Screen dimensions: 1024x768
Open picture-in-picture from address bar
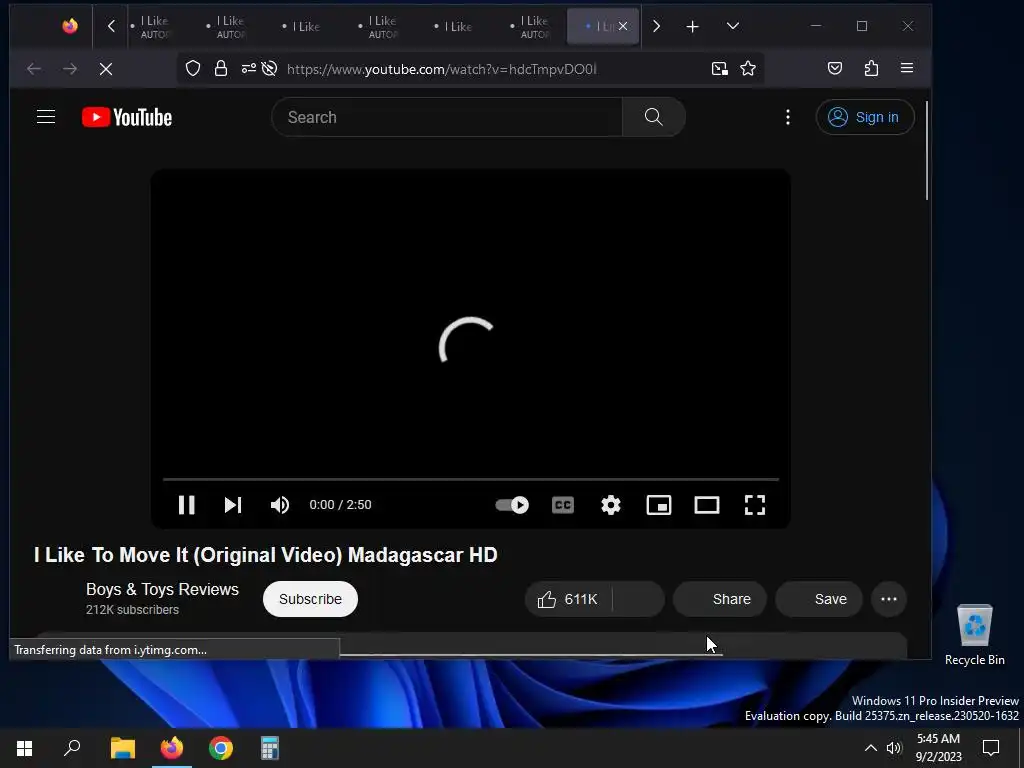pyautogui.click(x=720, y=69)
